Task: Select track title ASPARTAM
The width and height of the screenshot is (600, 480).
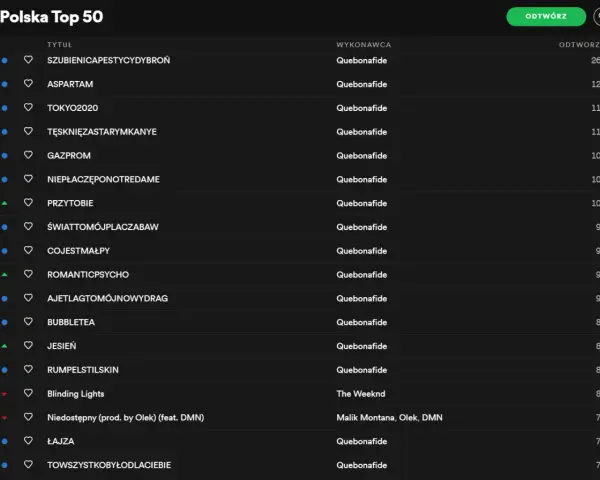Action: (x=70, y=84)
